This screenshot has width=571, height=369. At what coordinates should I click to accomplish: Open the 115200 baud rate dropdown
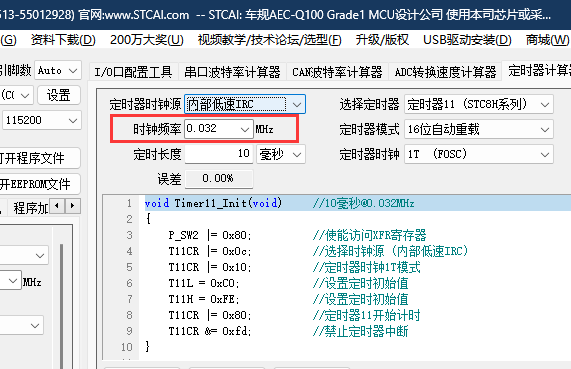[x=42, y=120]
